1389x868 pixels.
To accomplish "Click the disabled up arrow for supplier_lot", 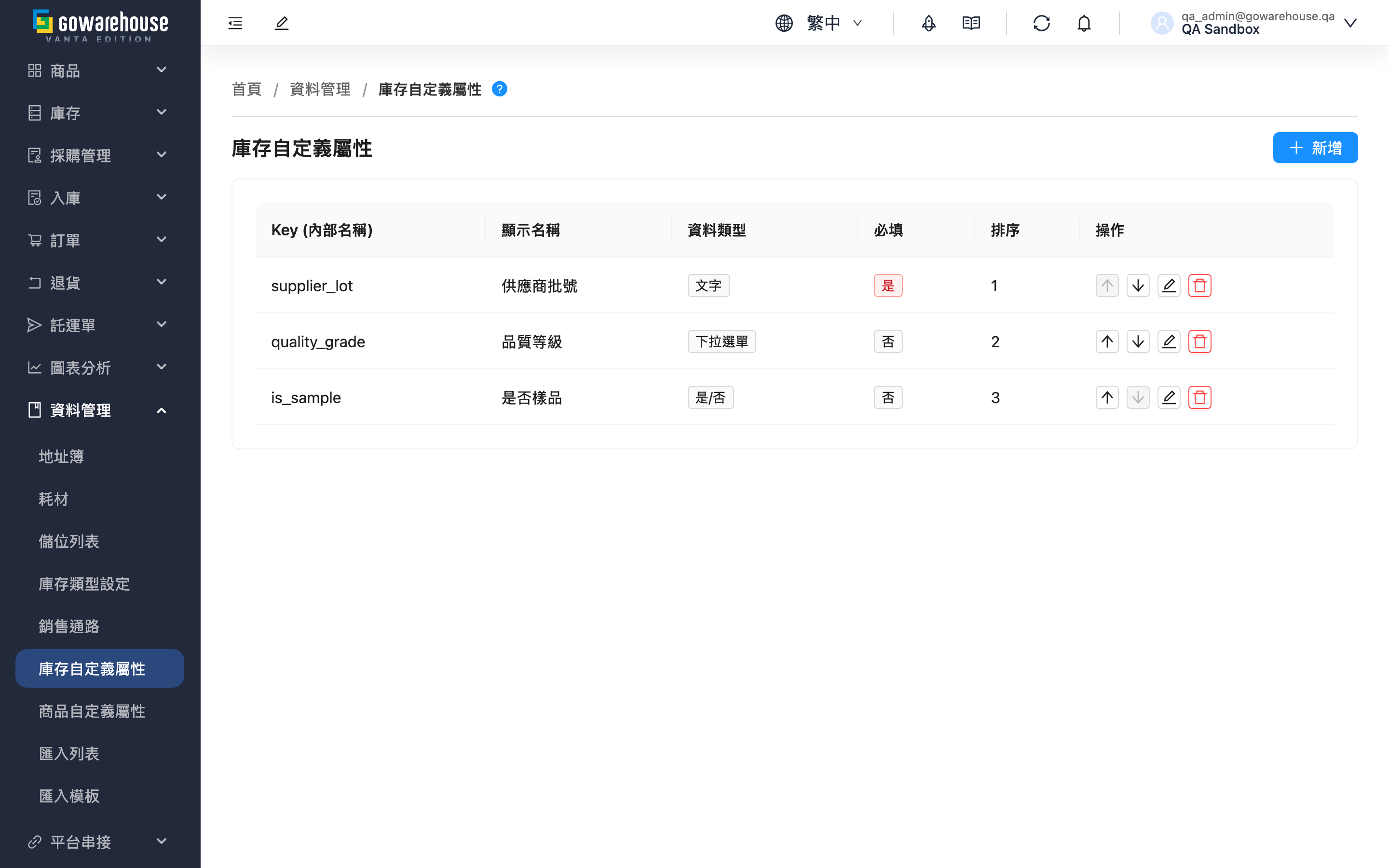I will (x=1107, y=285).
